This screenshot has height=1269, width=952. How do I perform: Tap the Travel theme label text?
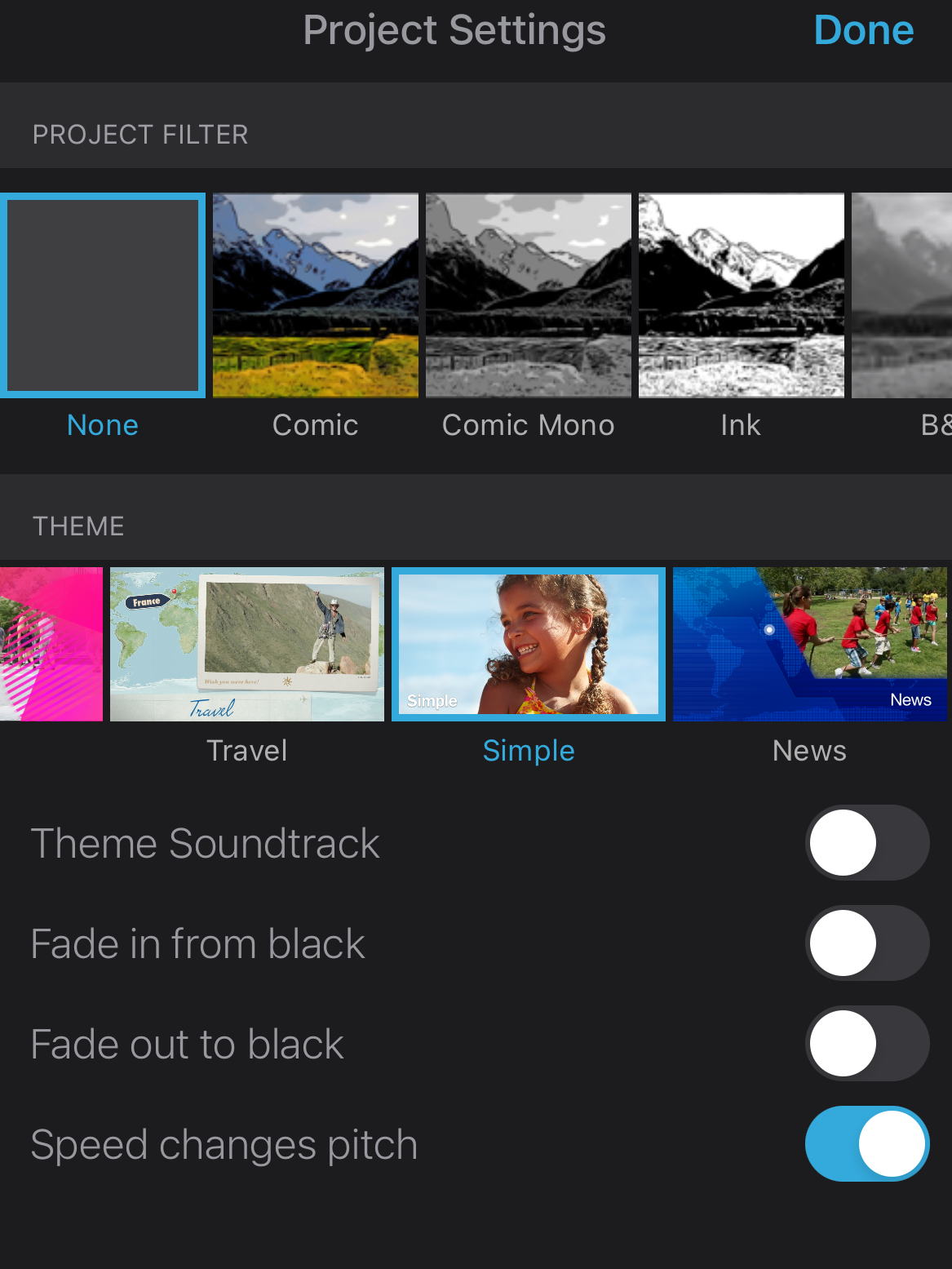pos(247,751)
